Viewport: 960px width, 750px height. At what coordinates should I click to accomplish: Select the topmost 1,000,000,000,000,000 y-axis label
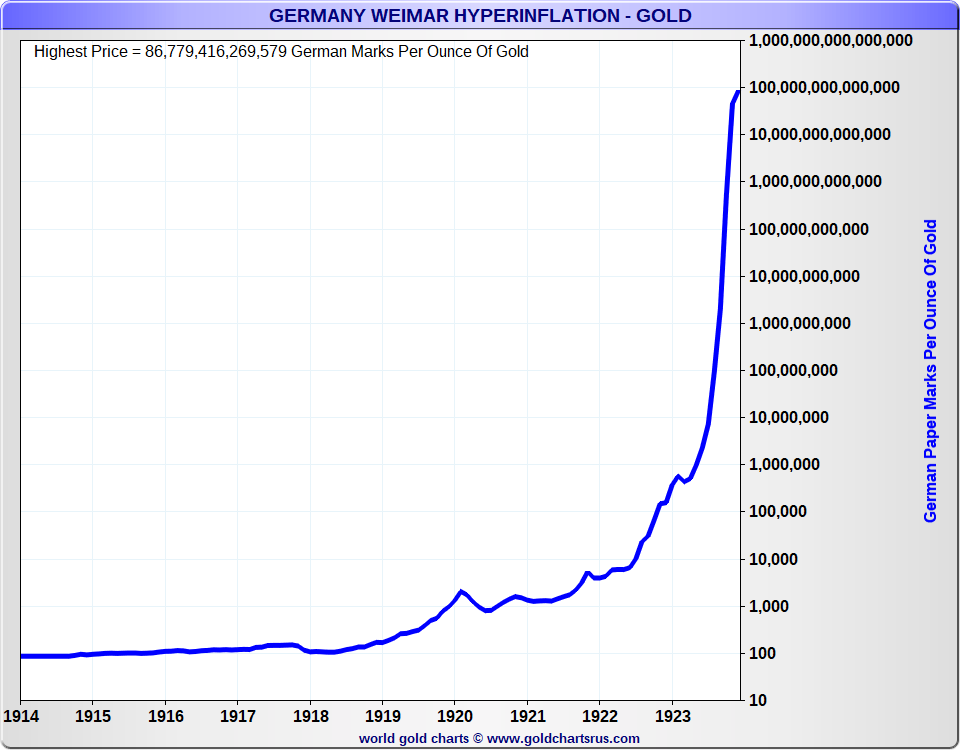click(830, 40)
